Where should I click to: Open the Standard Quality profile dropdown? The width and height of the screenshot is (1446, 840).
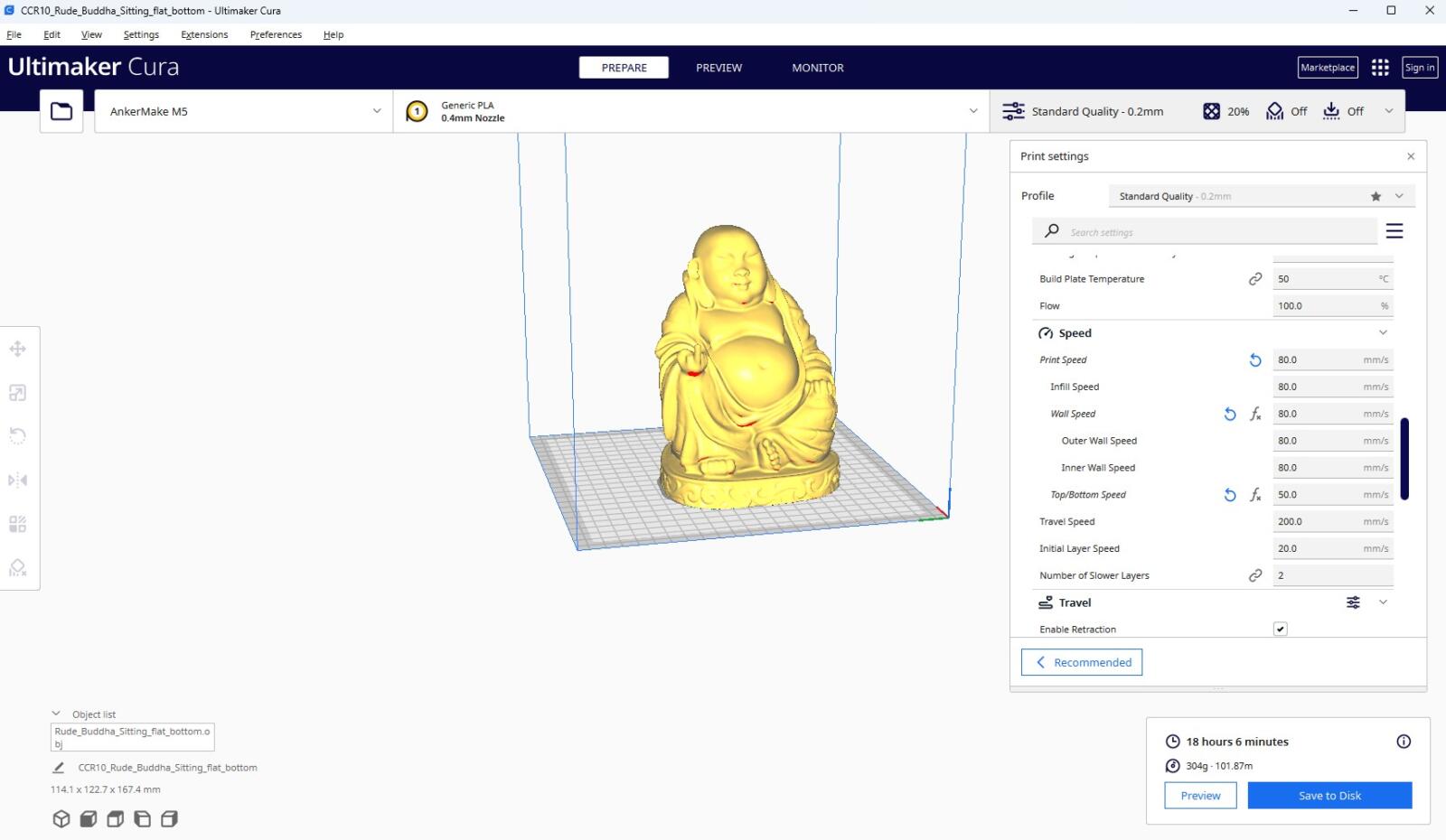pyautogui.click(x=1262, y=196)
